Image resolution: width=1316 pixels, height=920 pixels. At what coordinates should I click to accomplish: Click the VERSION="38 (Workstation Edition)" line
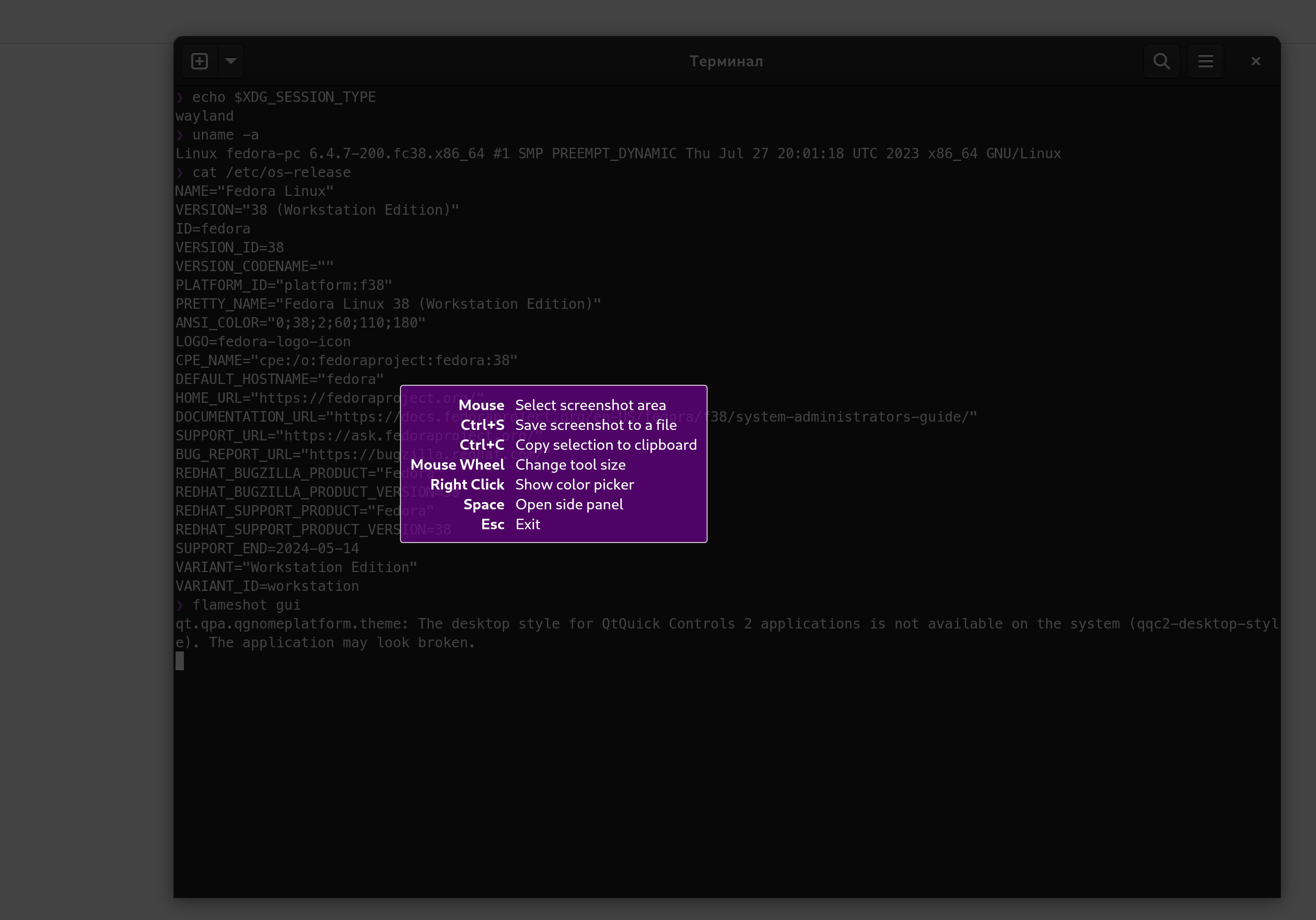pyautogui.click(x=318, y=211)
